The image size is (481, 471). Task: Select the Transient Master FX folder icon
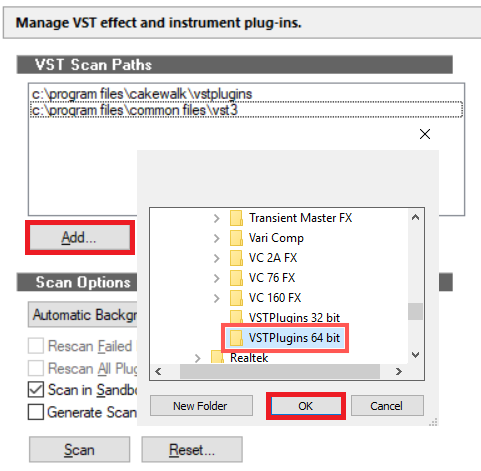click(236, 218)
